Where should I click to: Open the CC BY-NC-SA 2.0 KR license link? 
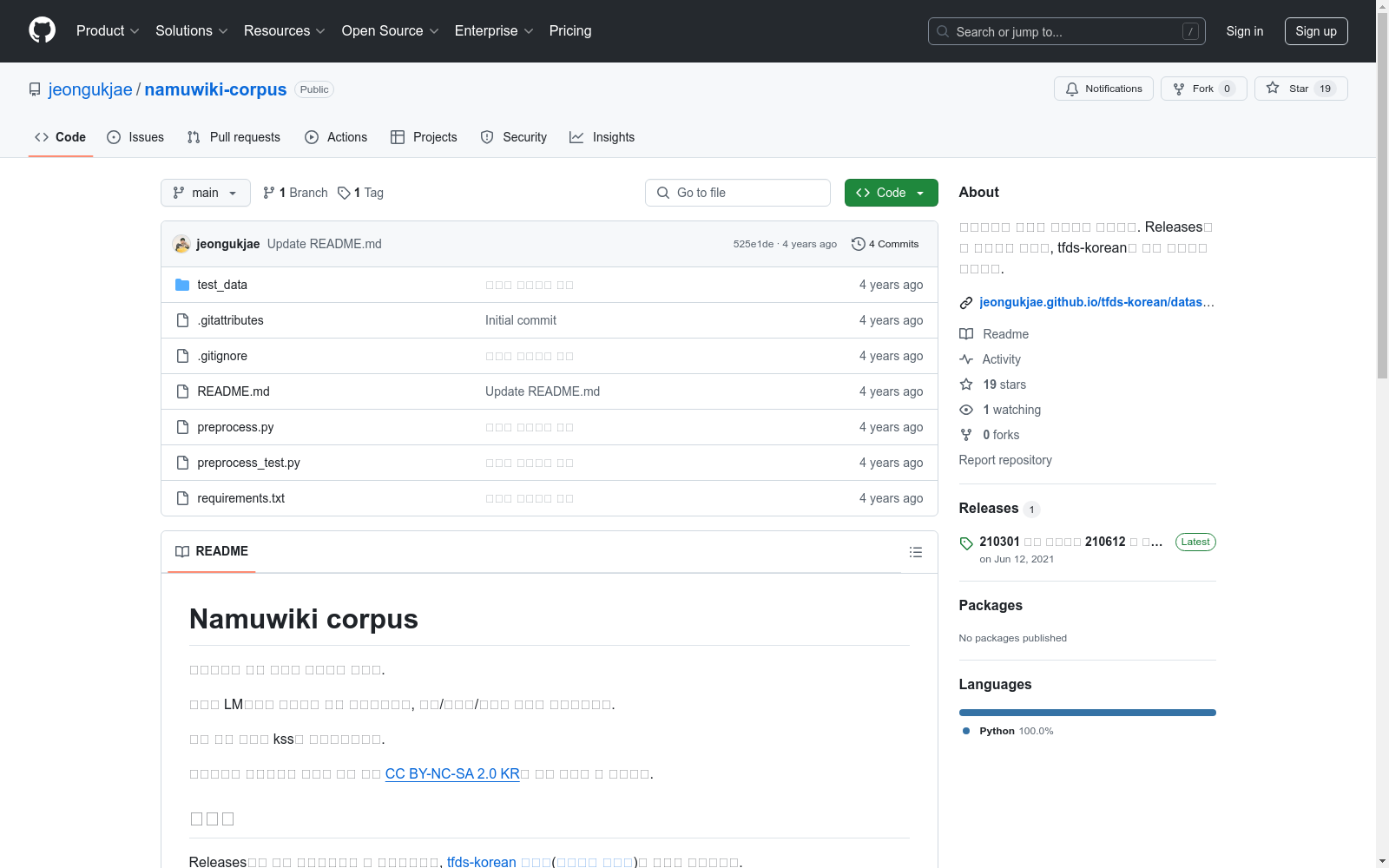[452, 773]
